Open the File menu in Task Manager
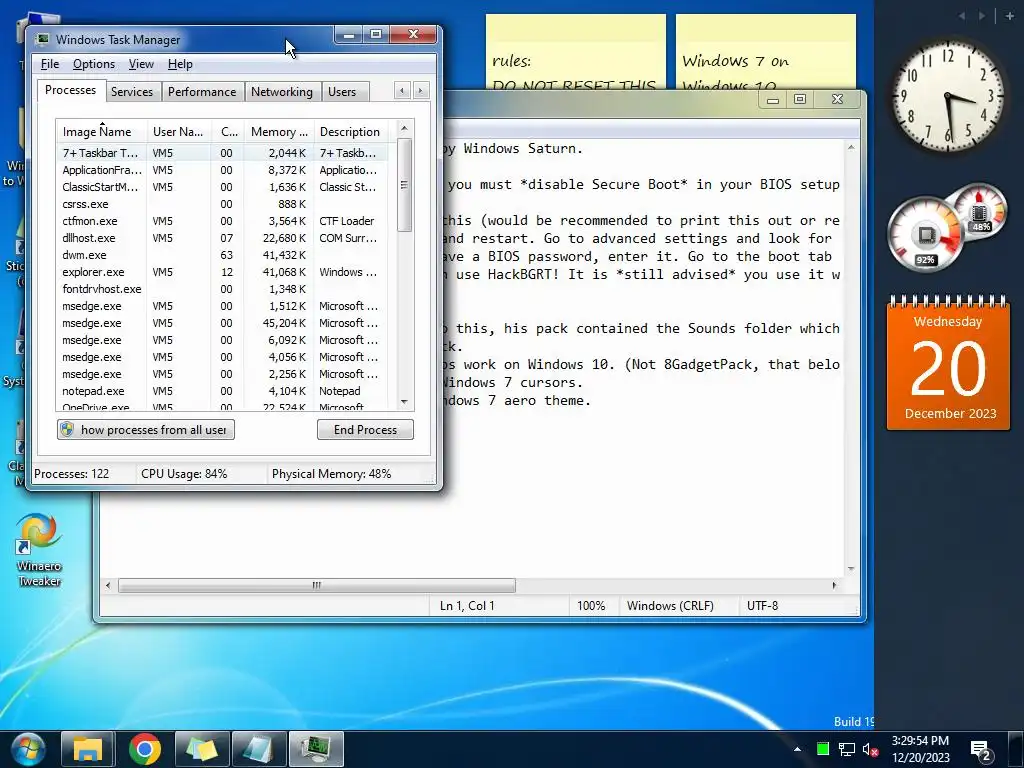The image size is (1024, 768). [50, 64]
